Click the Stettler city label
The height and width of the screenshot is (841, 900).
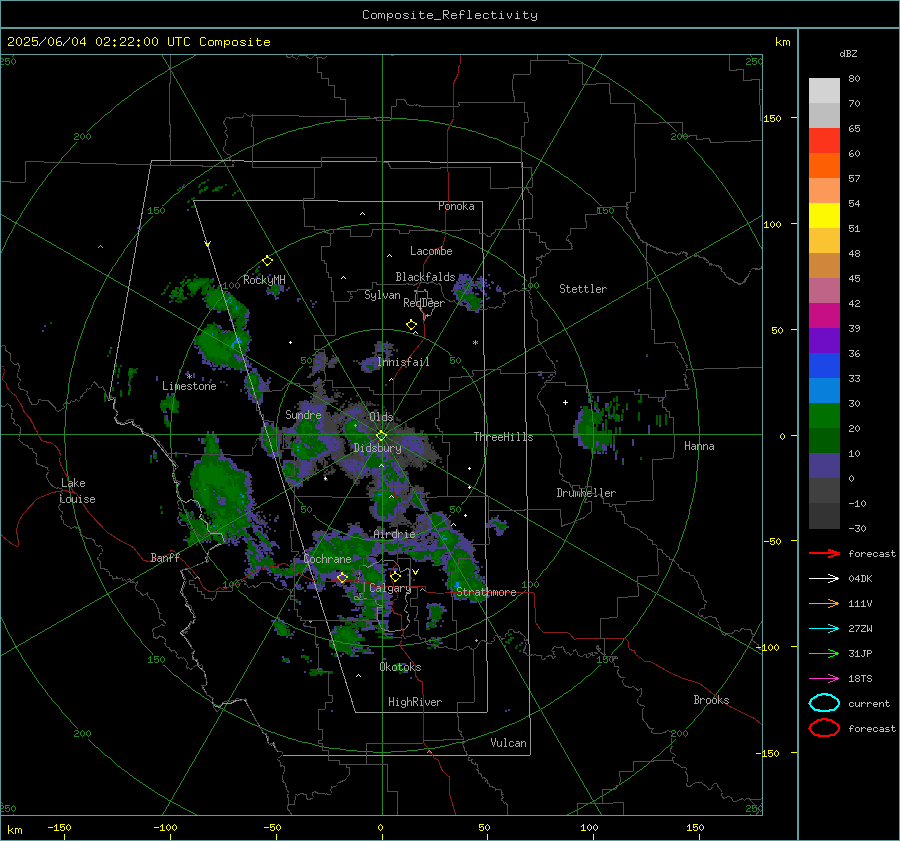pos(583,289)
